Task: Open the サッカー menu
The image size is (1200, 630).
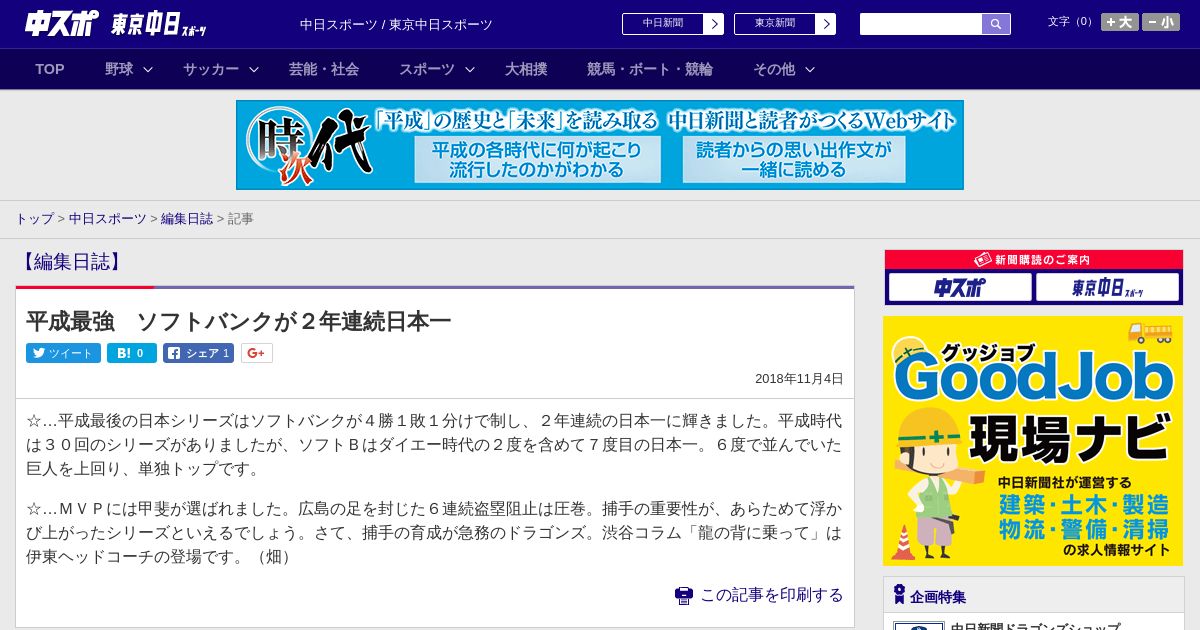Action: [211, 69]
